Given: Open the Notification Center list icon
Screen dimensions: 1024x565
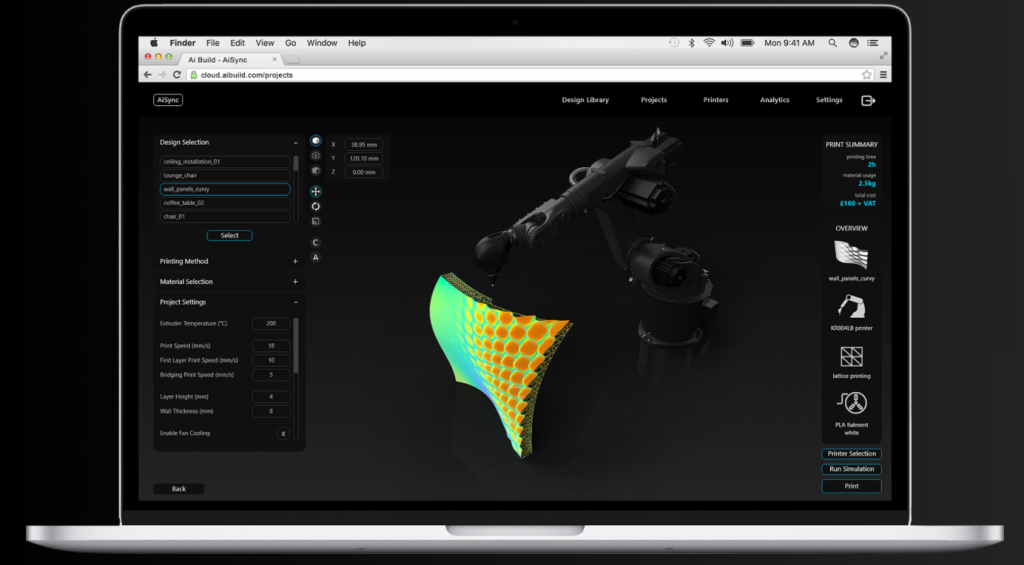Looking at the screenshot, I should pos(872,43).
